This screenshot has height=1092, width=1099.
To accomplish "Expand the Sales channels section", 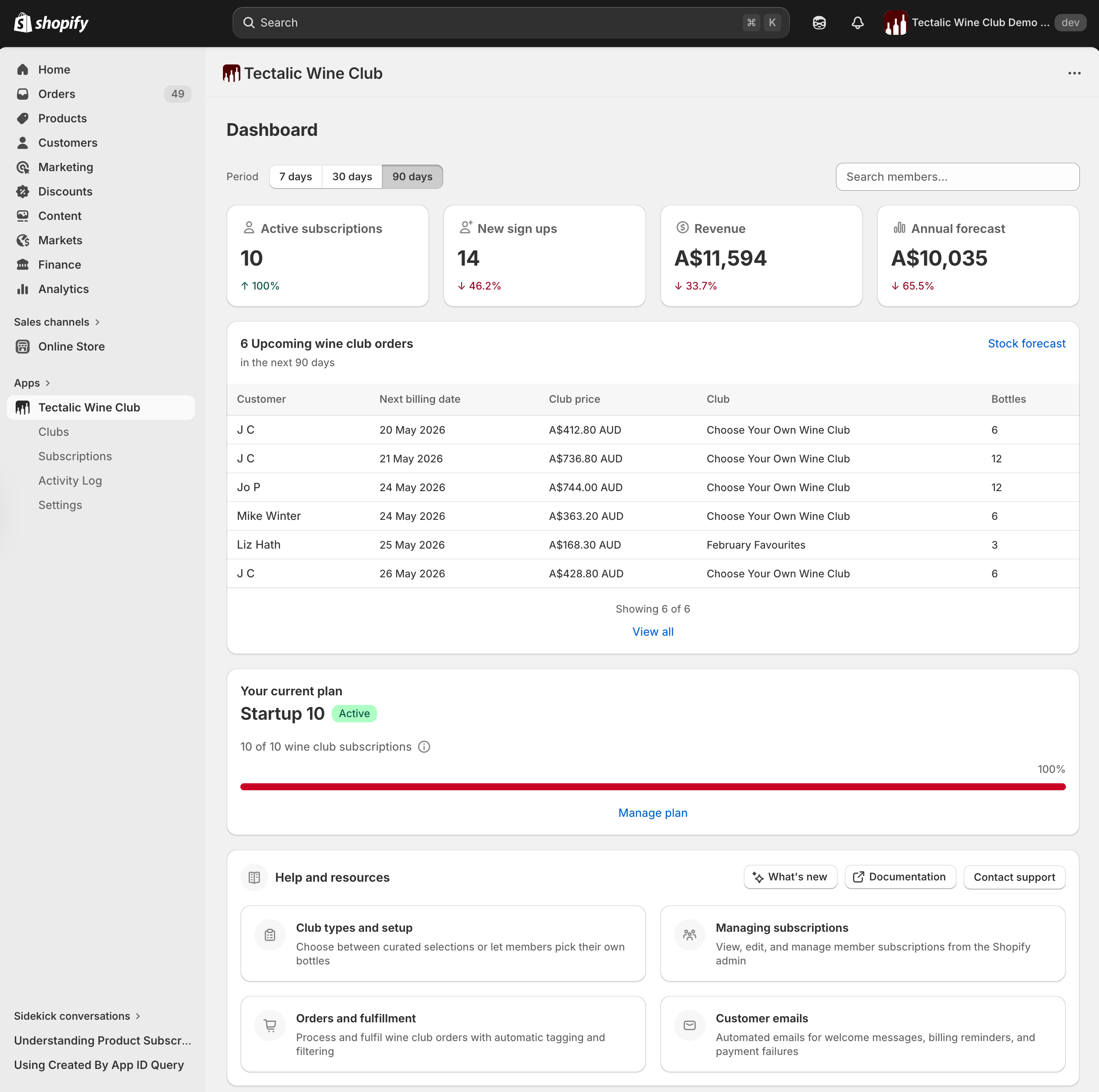I will coord(56,321).
